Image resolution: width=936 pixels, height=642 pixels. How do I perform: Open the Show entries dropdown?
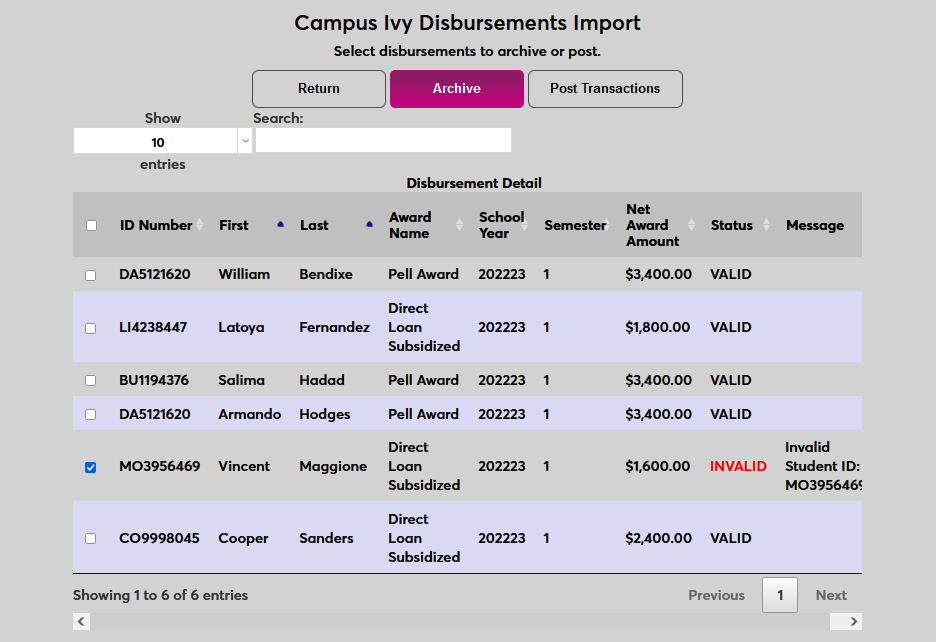click(163, 142)
